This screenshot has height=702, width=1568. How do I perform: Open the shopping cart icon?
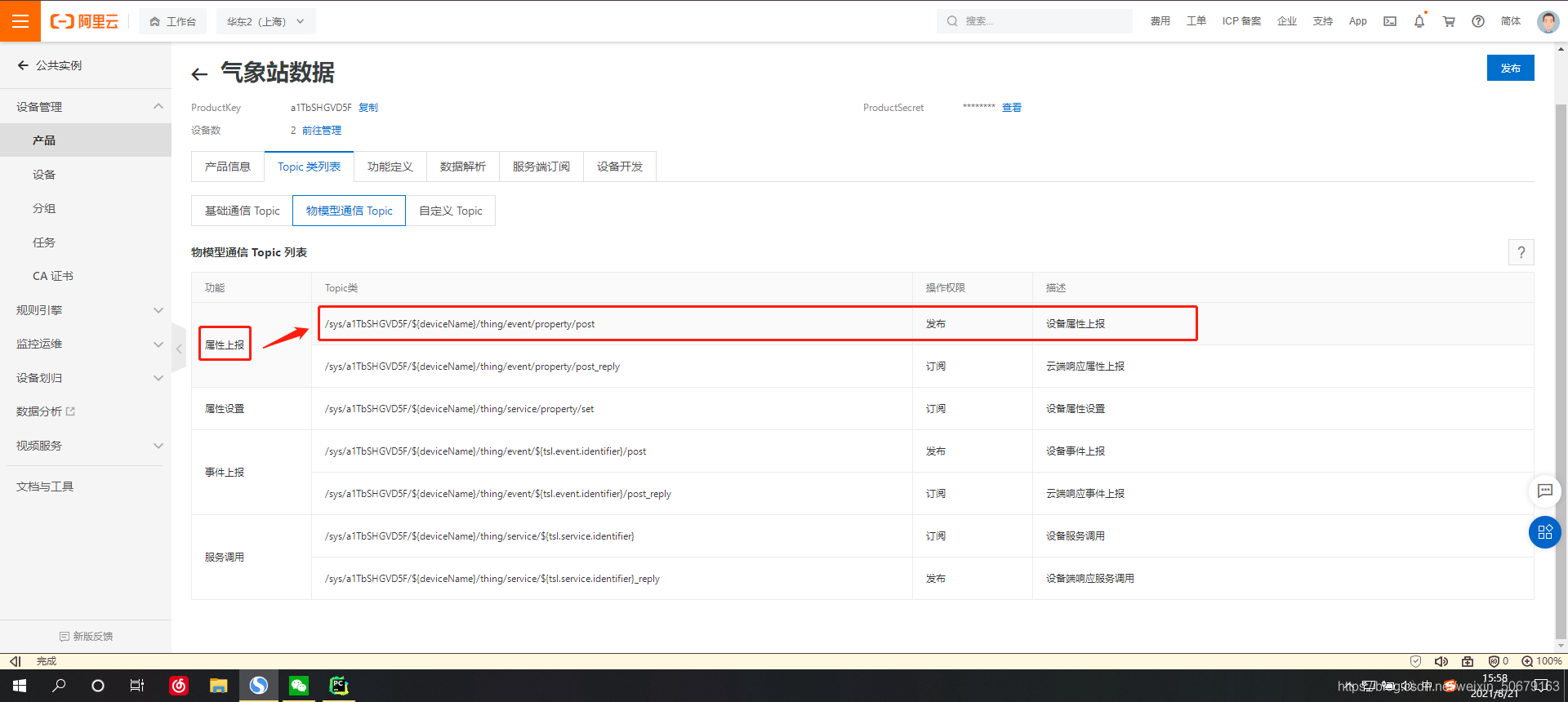tap(1449, 21)
